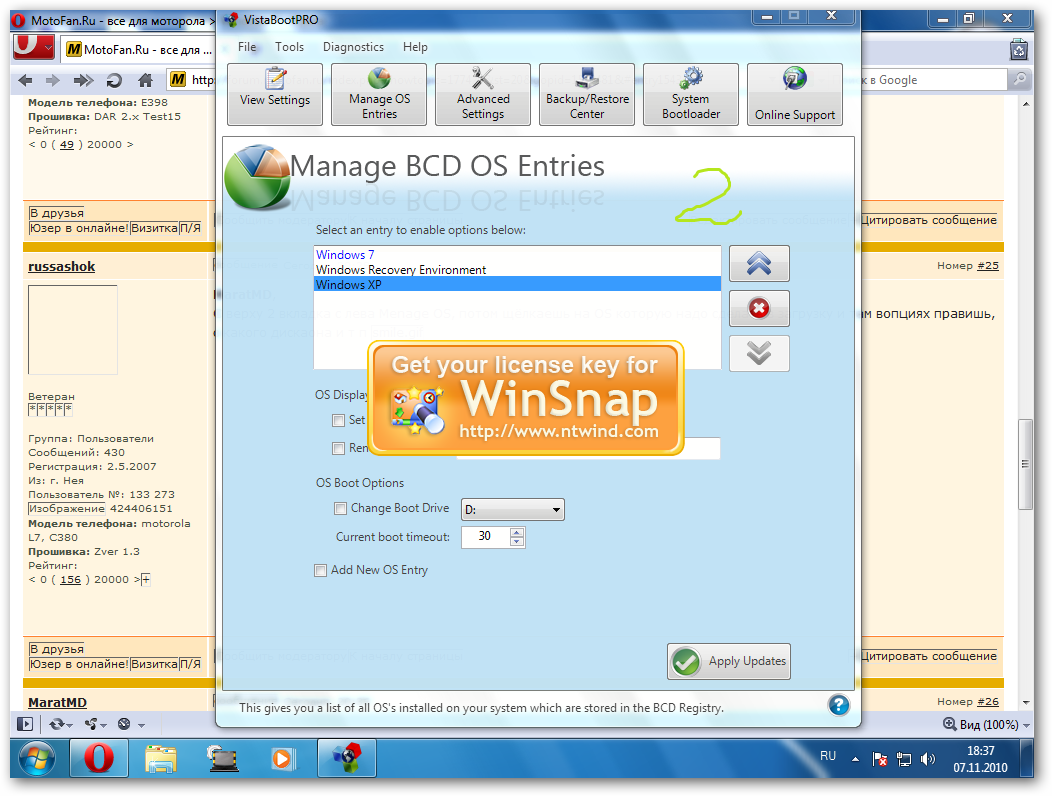Screen dimensions: 1052x796
Task: Click upper Цитировать сообщение button
Action: coord(929,219)
